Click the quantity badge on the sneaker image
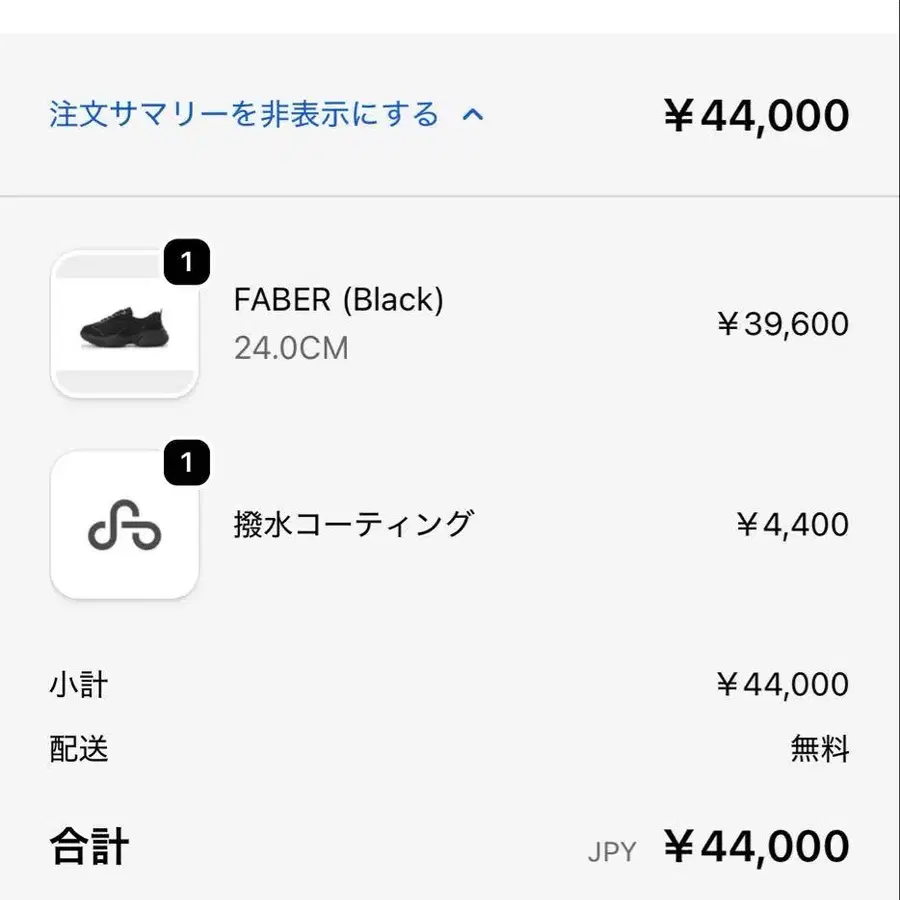 pyautogui.click(x=186, y=264)
